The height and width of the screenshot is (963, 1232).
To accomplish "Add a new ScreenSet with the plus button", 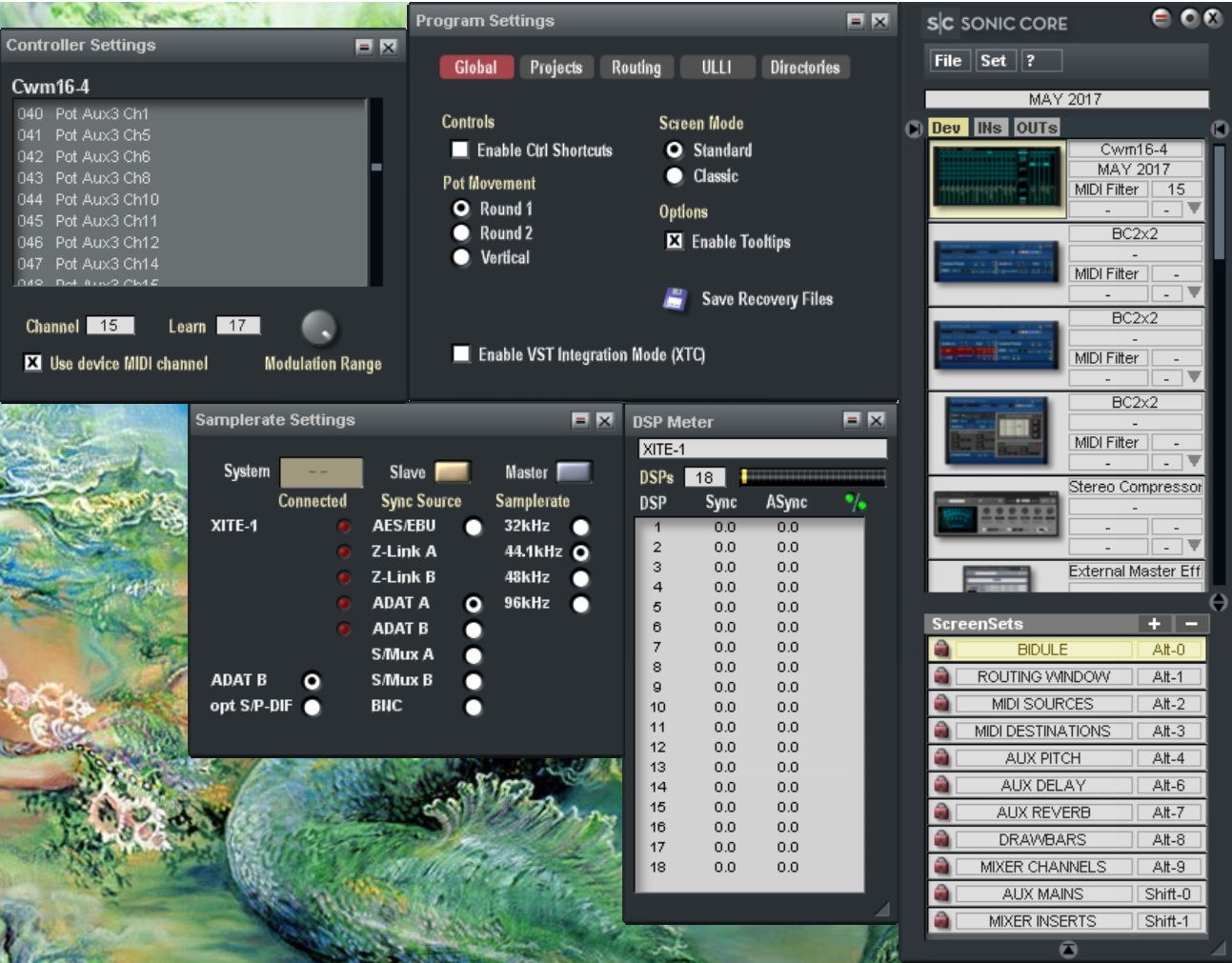I will [x=1155, y=624].
